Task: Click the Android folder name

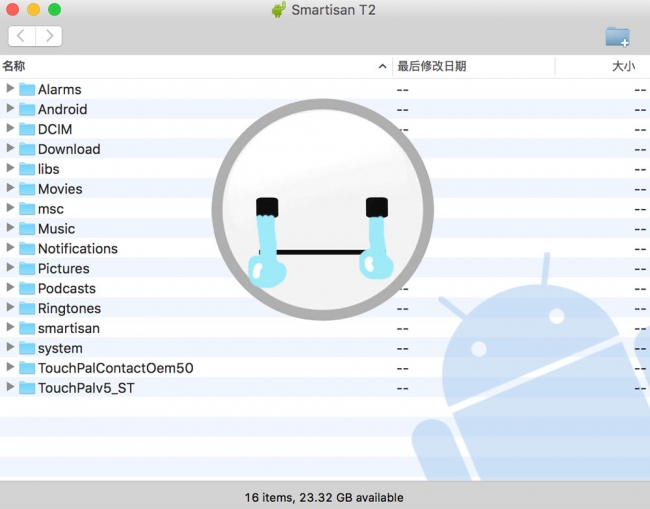Action: click(63, 109)
